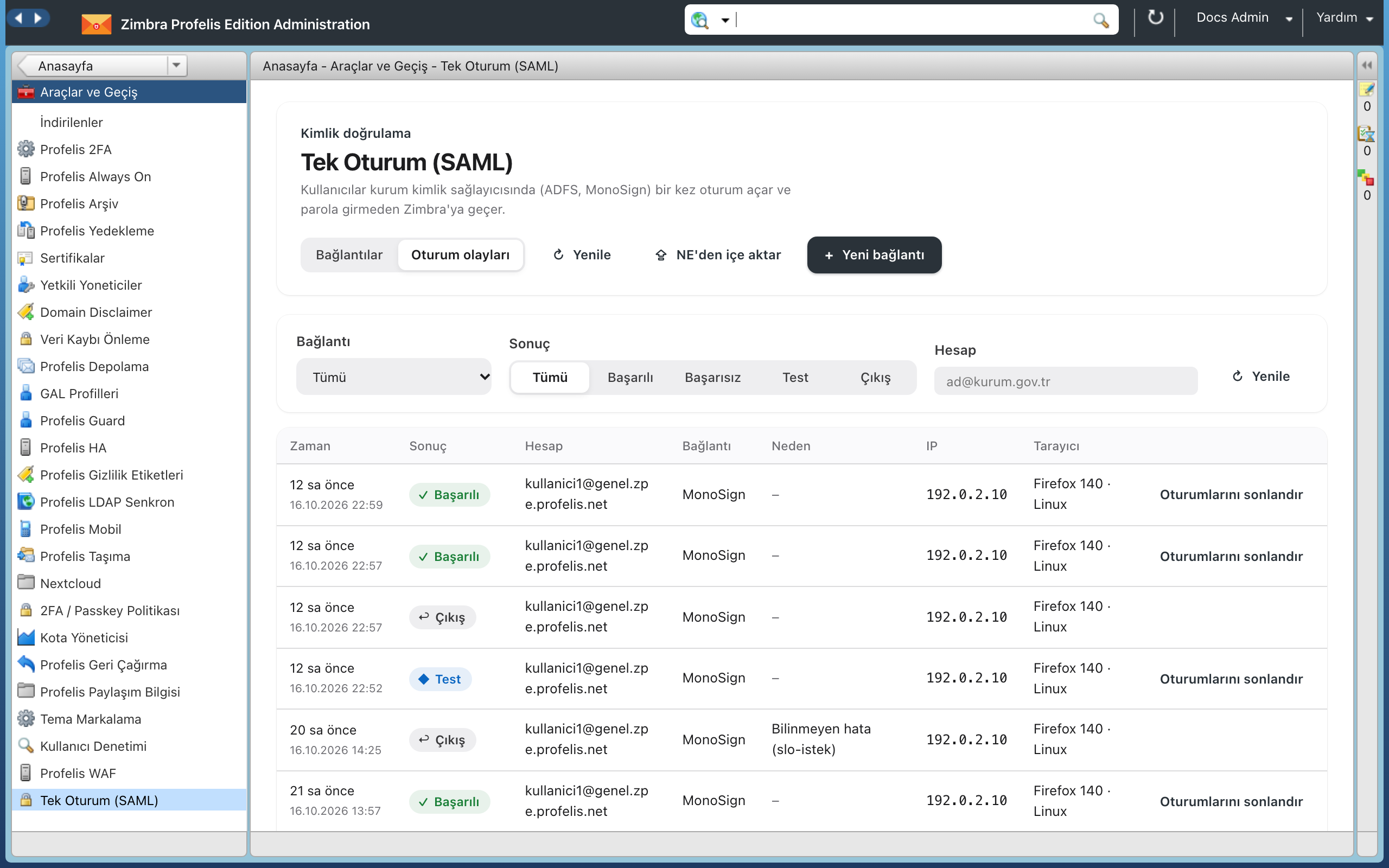Open search type dropdown arrow
This screenshot has height=868, width=1389.
725,21
